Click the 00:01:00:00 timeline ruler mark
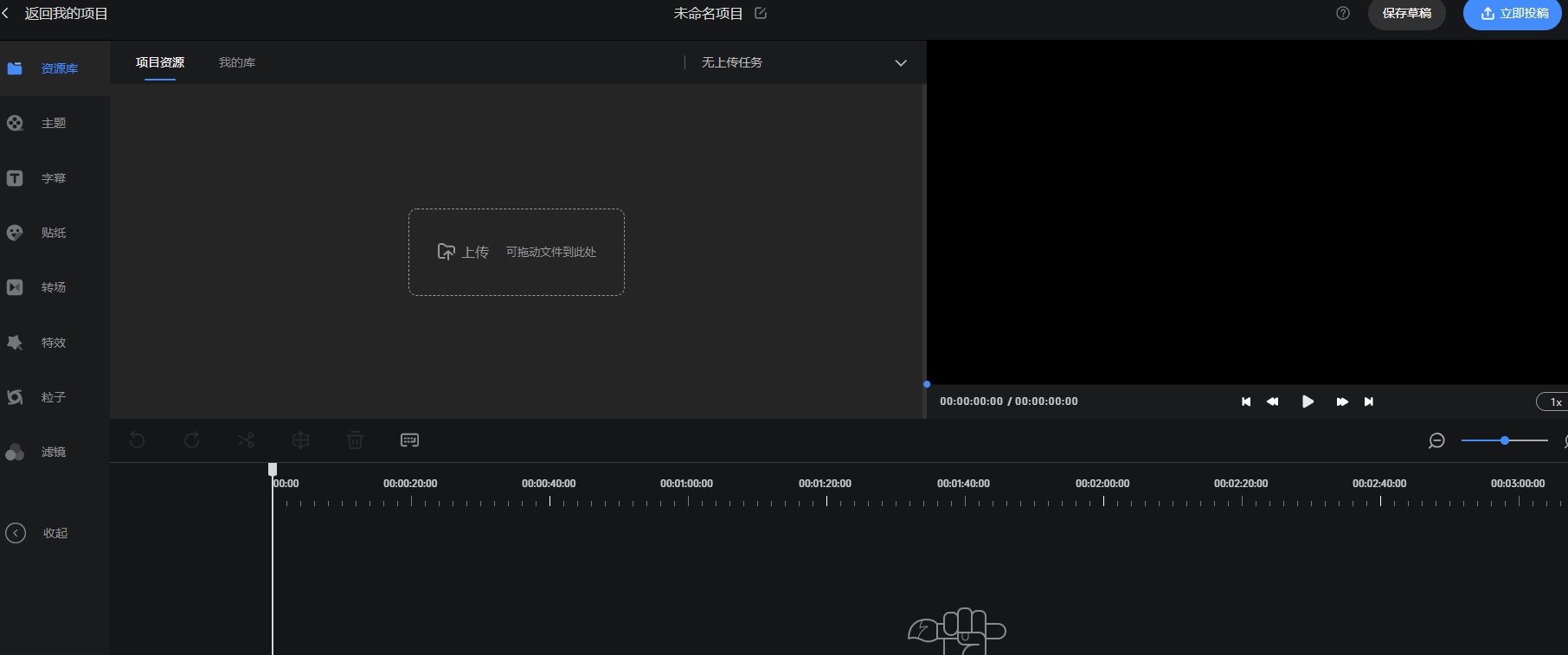The height and width of the screenshot is (655, 1568). tap(686, 484)
